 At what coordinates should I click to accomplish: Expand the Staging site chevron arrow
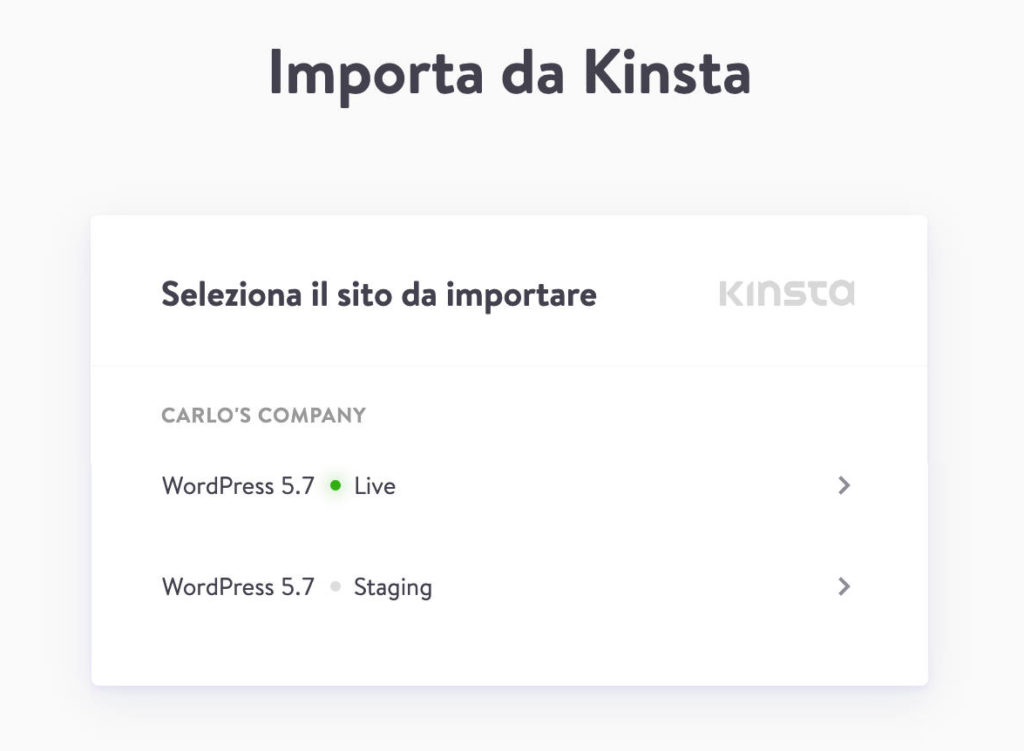(x=844, y=586)
